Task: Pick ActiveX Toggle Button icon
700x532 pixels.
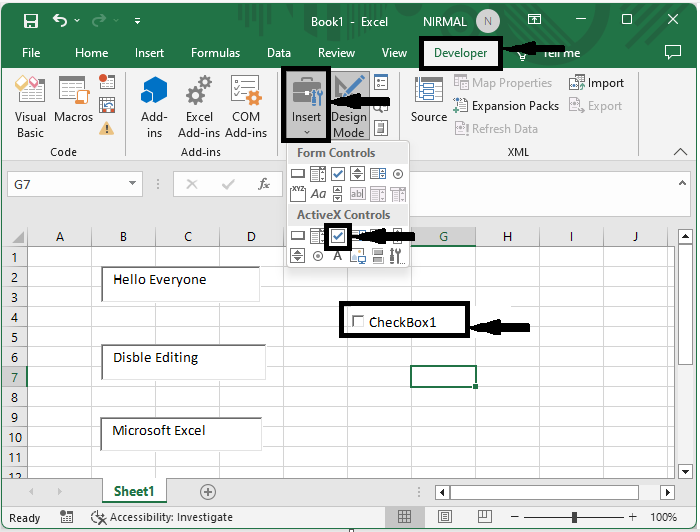Action: click(378, 256)
